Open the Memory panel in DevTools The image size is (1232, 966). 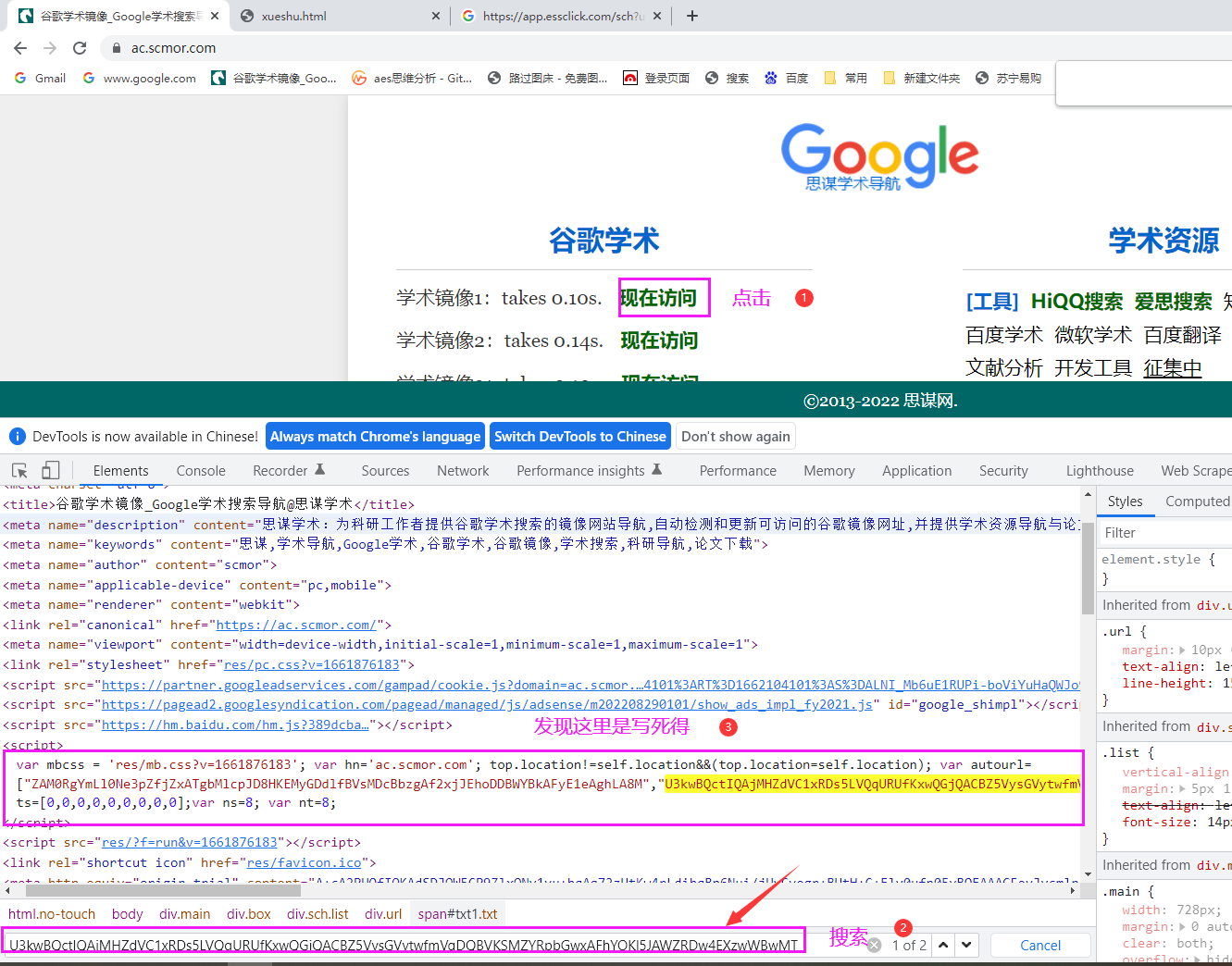click(829, 471)
